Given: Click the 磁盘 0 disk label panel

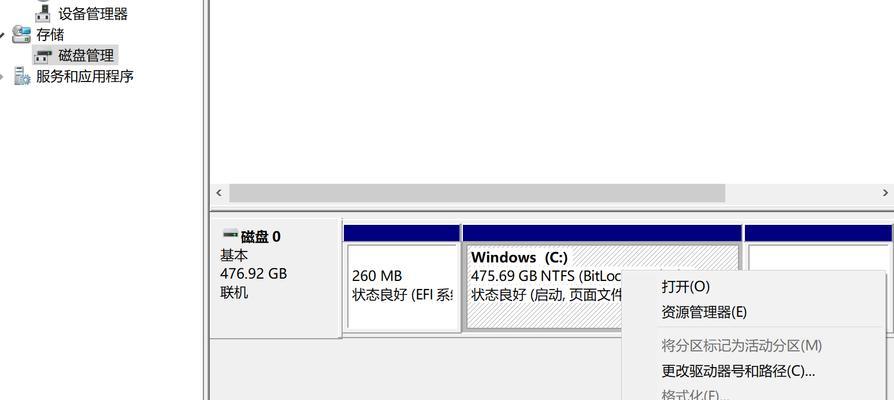Looking at the screenshot, I should coord(274,275).
